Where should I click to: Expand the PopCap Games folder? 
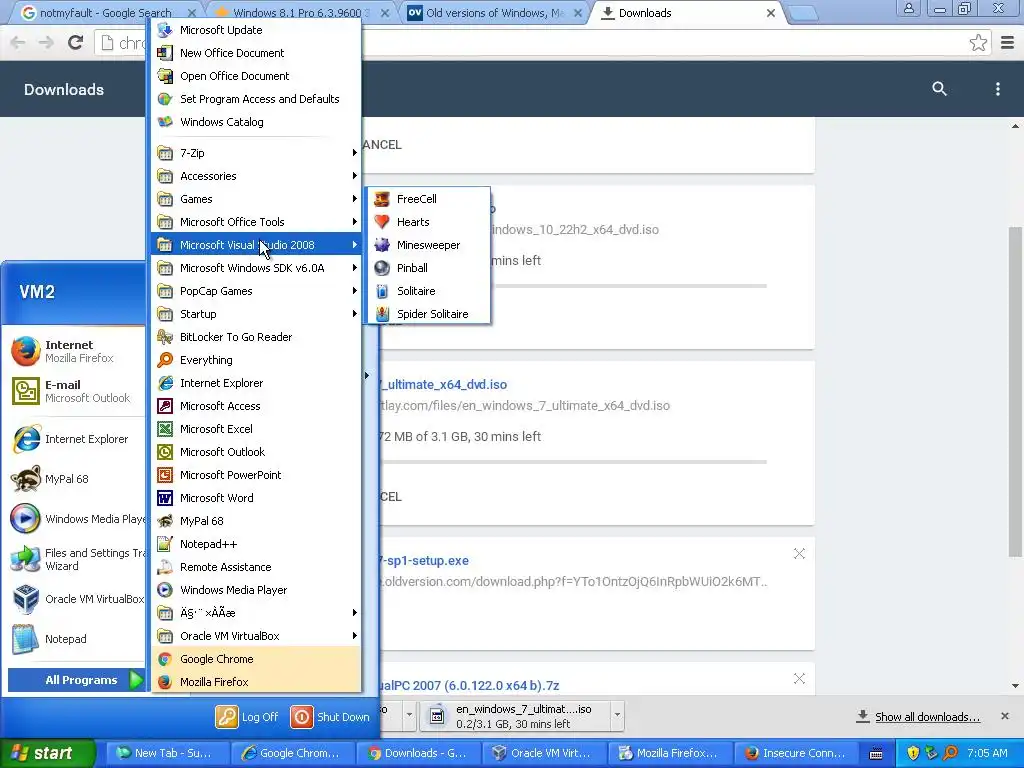coord(256,291)
